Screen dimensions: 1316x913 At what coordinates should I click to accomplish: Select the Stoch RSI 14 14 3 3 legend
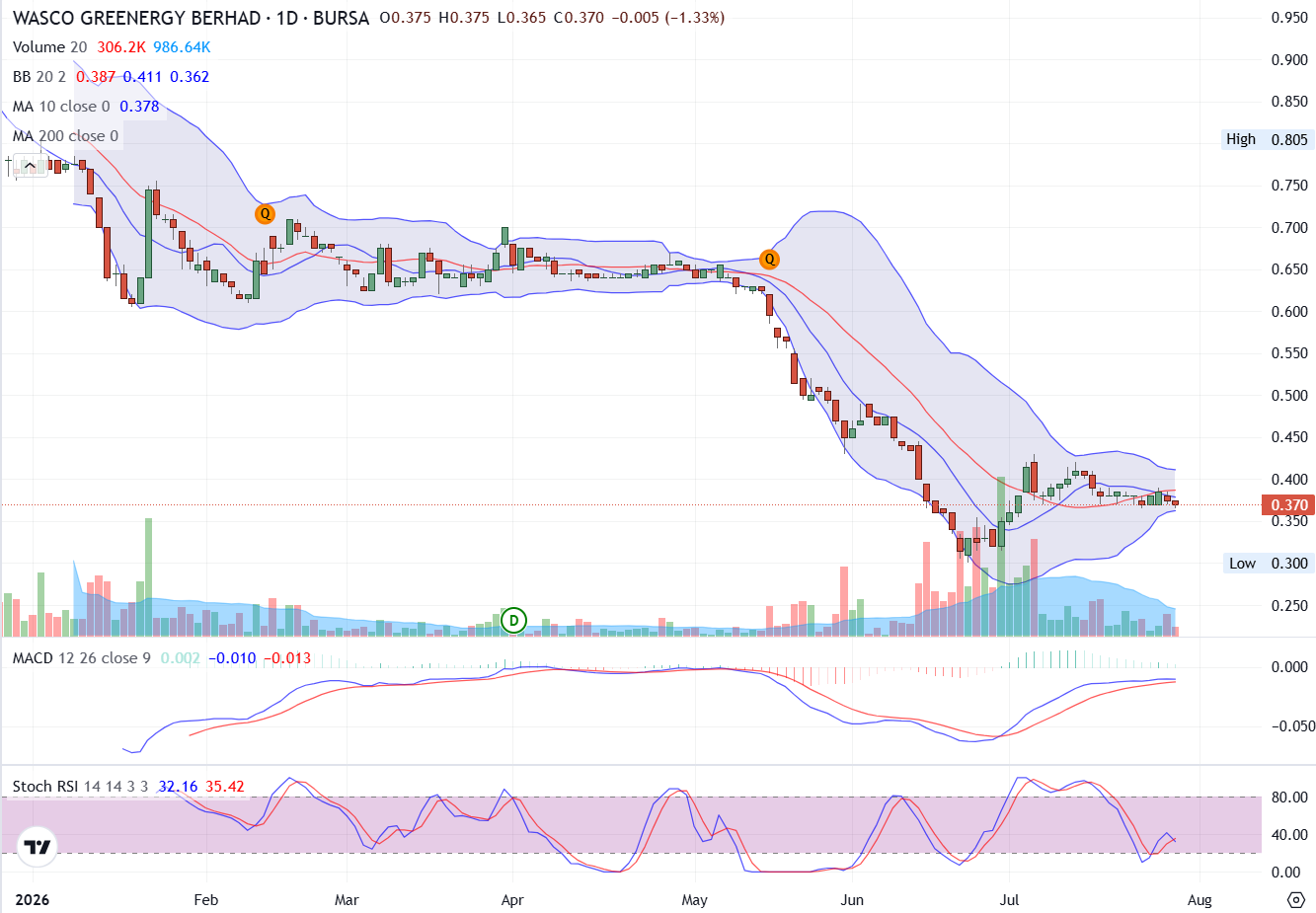(80, 787)
